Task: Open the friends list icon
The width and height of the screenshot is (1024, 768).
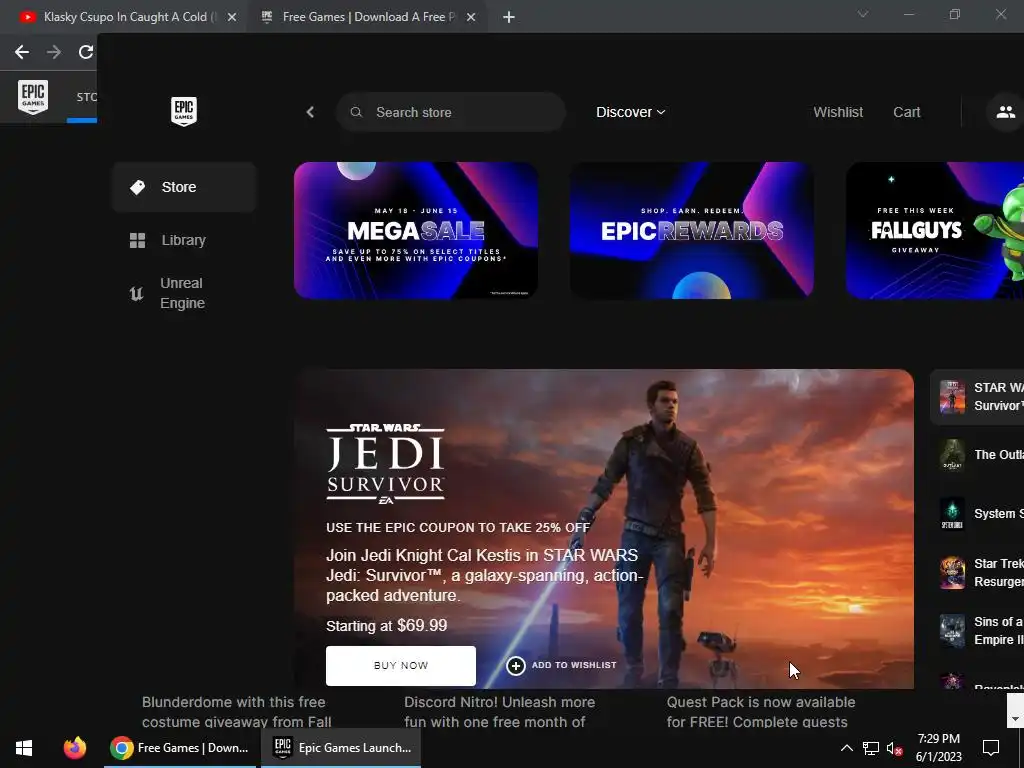Action: [1006, 112]
